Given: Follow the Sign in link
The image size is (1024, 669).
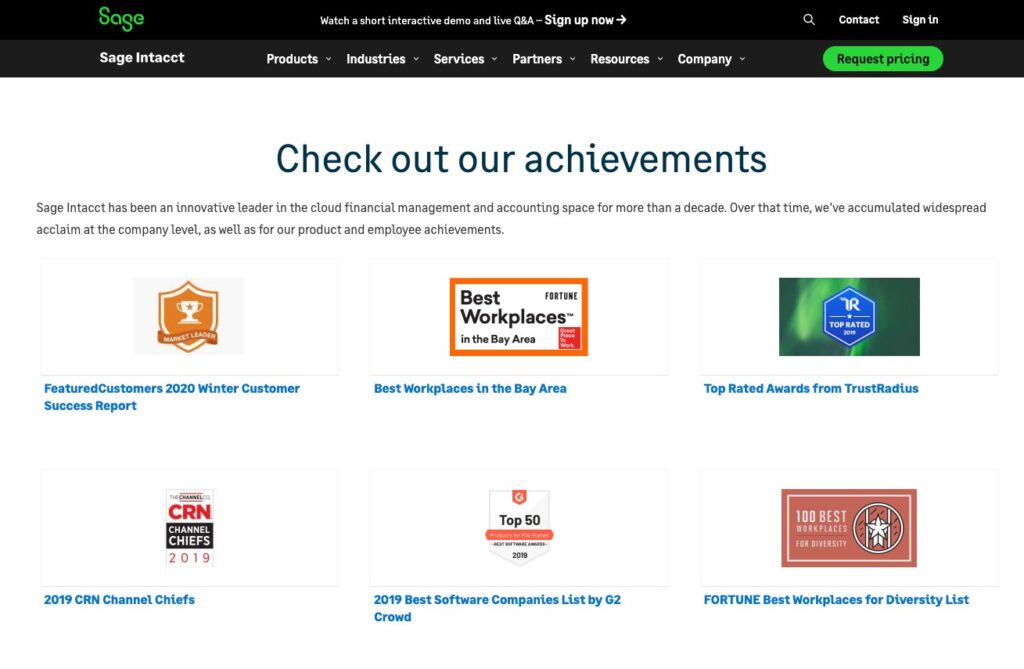Looking at the screenshot, I should tap(920, 20).
